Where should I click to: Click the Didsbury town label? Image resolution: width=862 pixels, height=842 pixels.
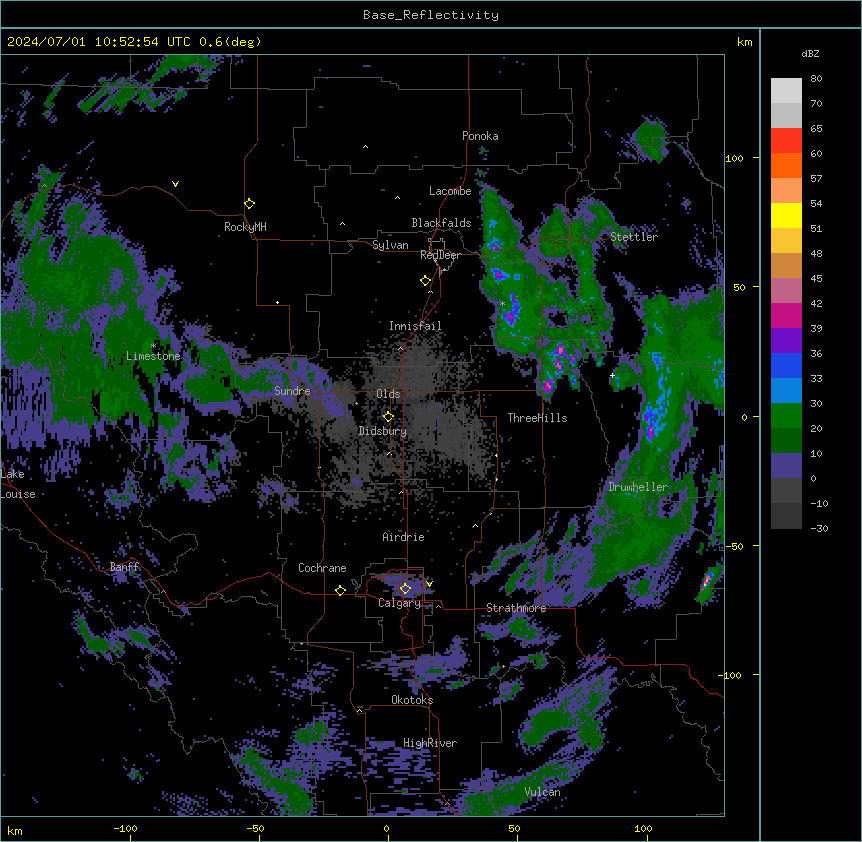pos(383,431)
